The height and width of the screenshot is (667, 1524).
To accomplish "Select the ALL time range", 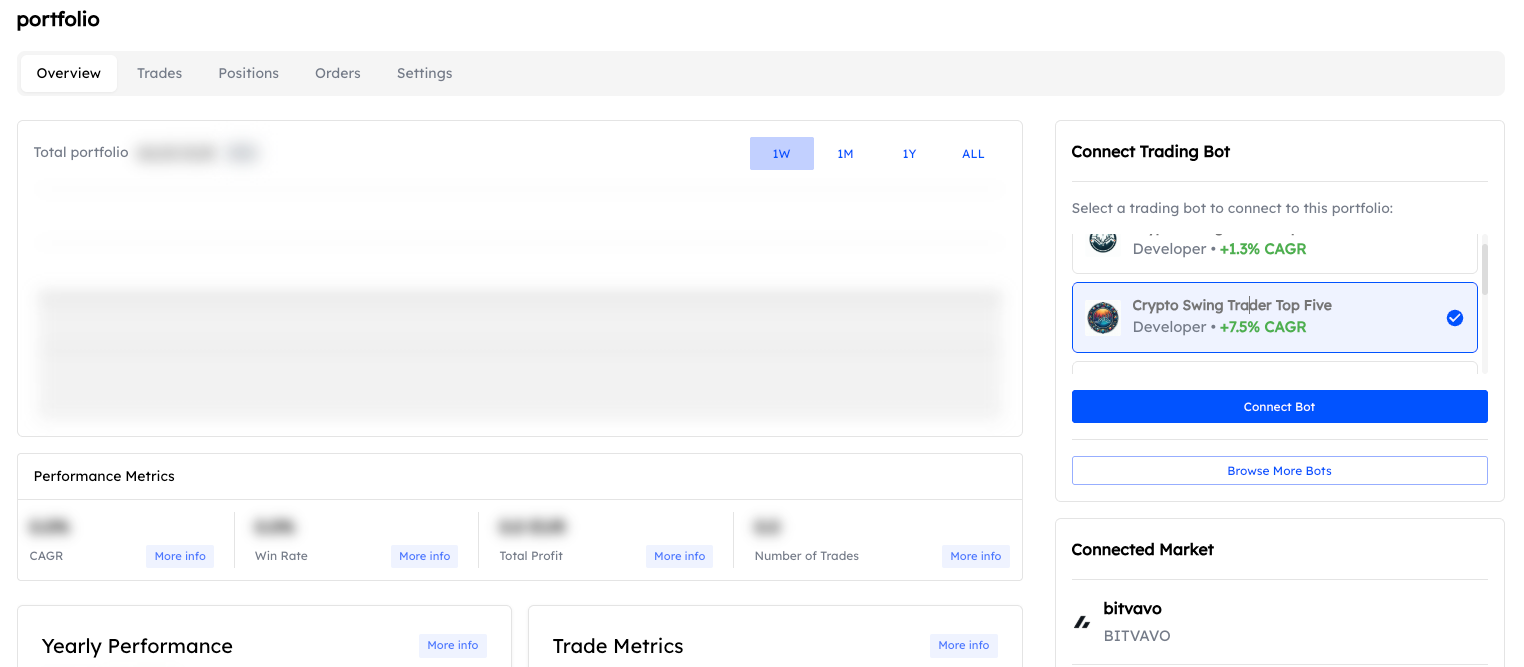I will (973, 153).
